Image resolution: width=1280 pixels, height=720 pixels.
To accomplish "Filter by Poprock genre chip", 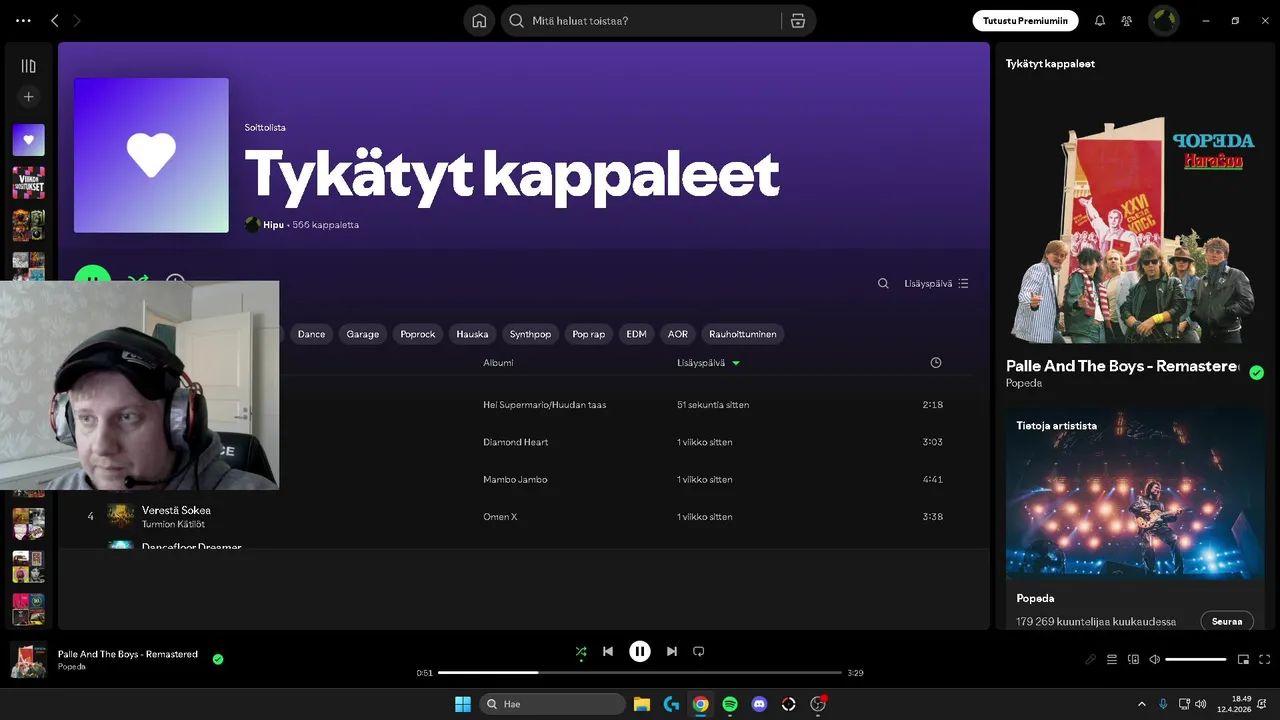I will click(x=417, y=334).
